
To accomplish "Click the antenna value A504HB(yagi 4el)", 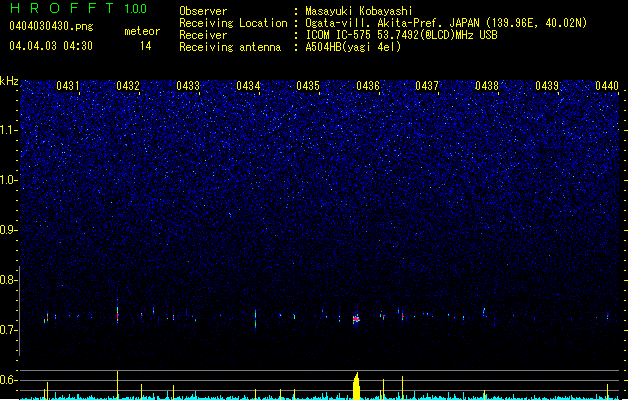I will tap(353, 47).
